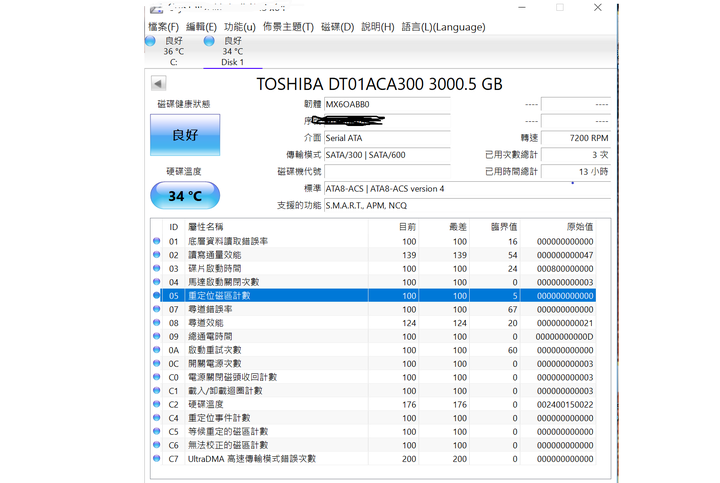Click the 良好 health status button

click(185, 135)
